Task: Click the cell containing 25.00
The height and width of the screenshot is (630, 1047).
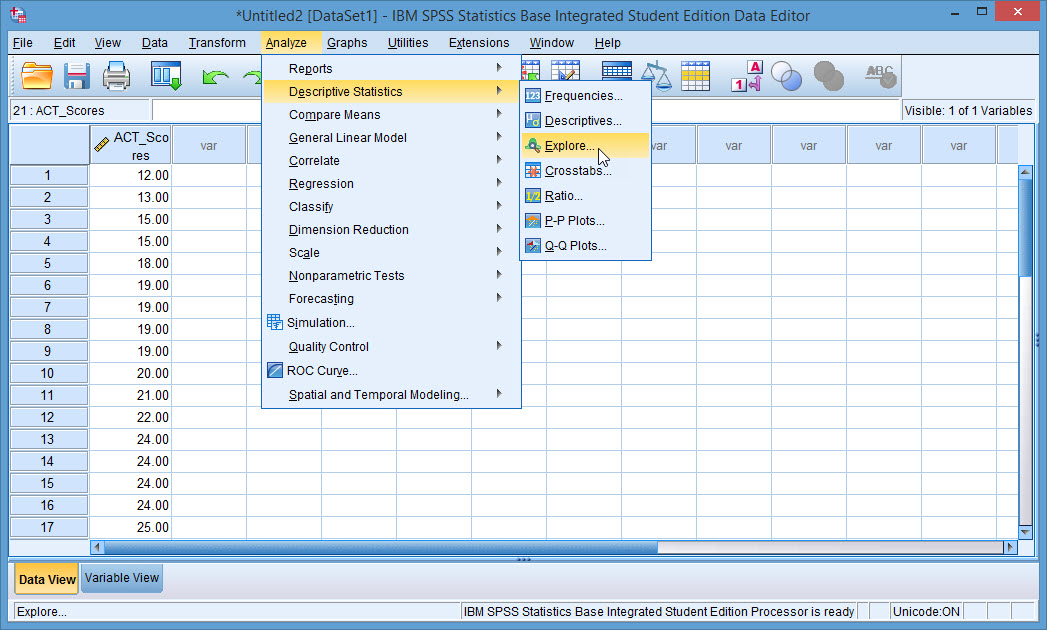Action: pyautogui.click(x=131, y=527)
